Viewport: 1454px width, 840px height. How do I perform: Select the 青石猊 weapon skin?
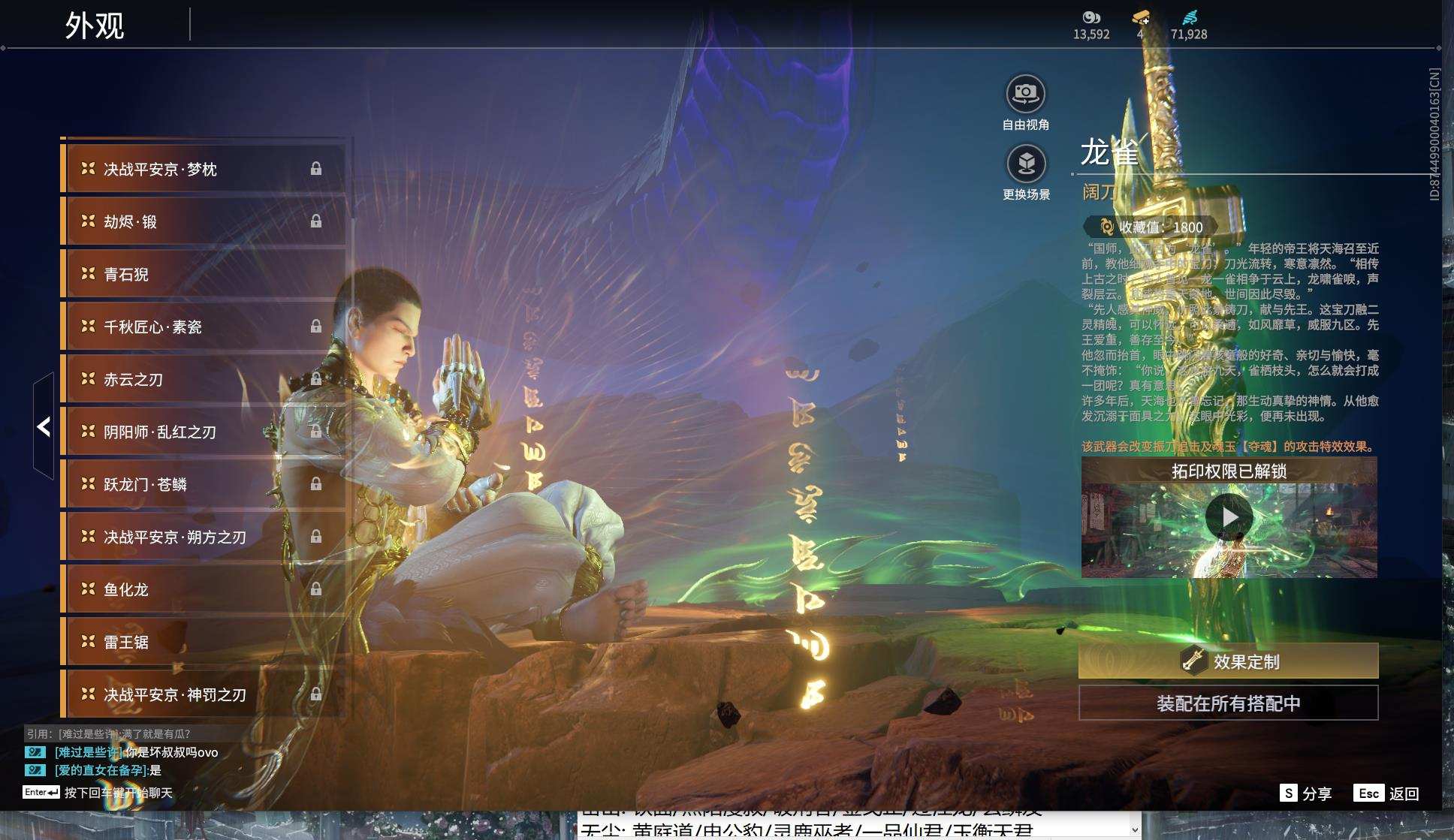[203, 274]
